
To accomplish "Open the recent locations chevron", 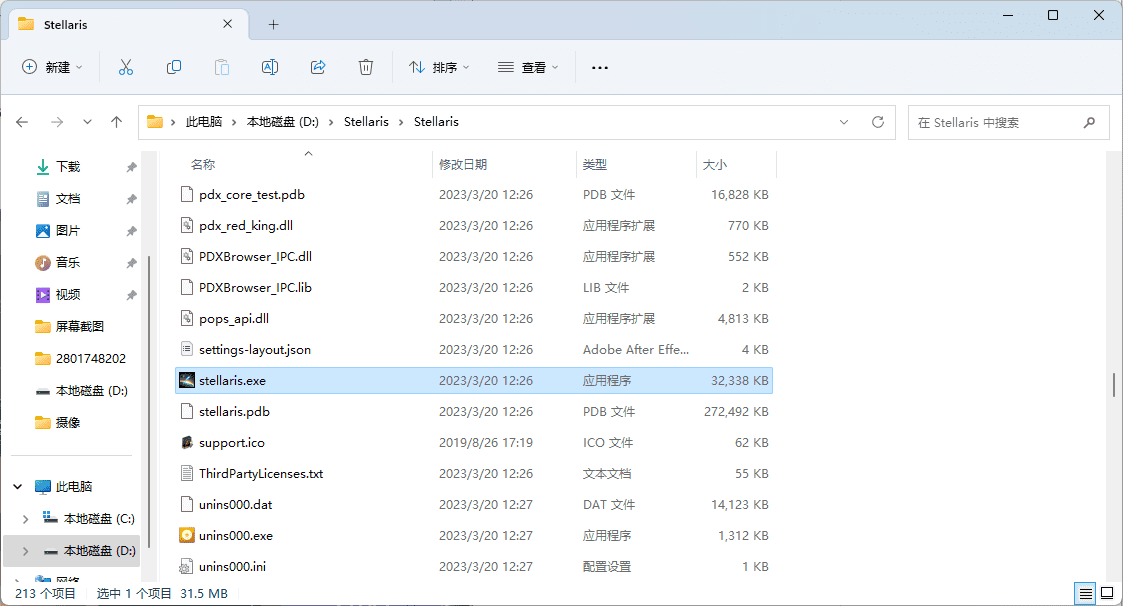I will (87, 122).
